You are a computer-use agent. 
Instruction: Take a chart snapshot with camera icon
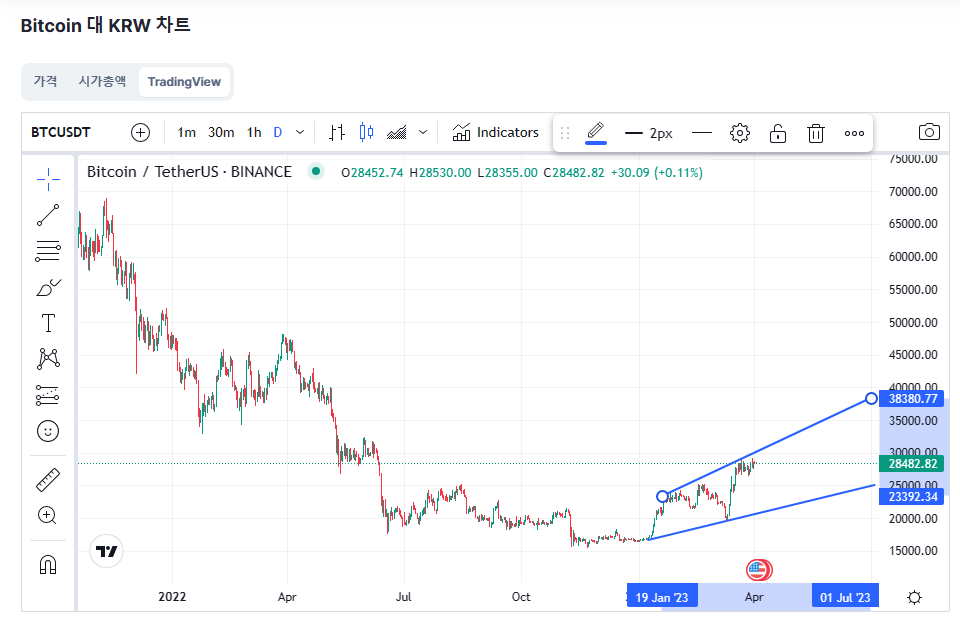[x=929, y=132]
